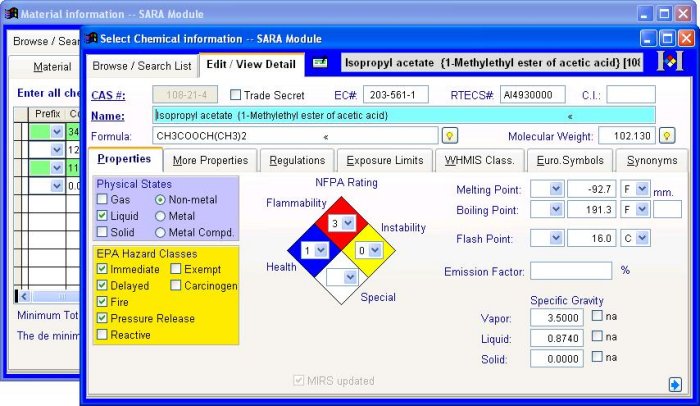Click the lightbulb icon beside Molecular Weight
Screen dimensions: 700x406
667,136
